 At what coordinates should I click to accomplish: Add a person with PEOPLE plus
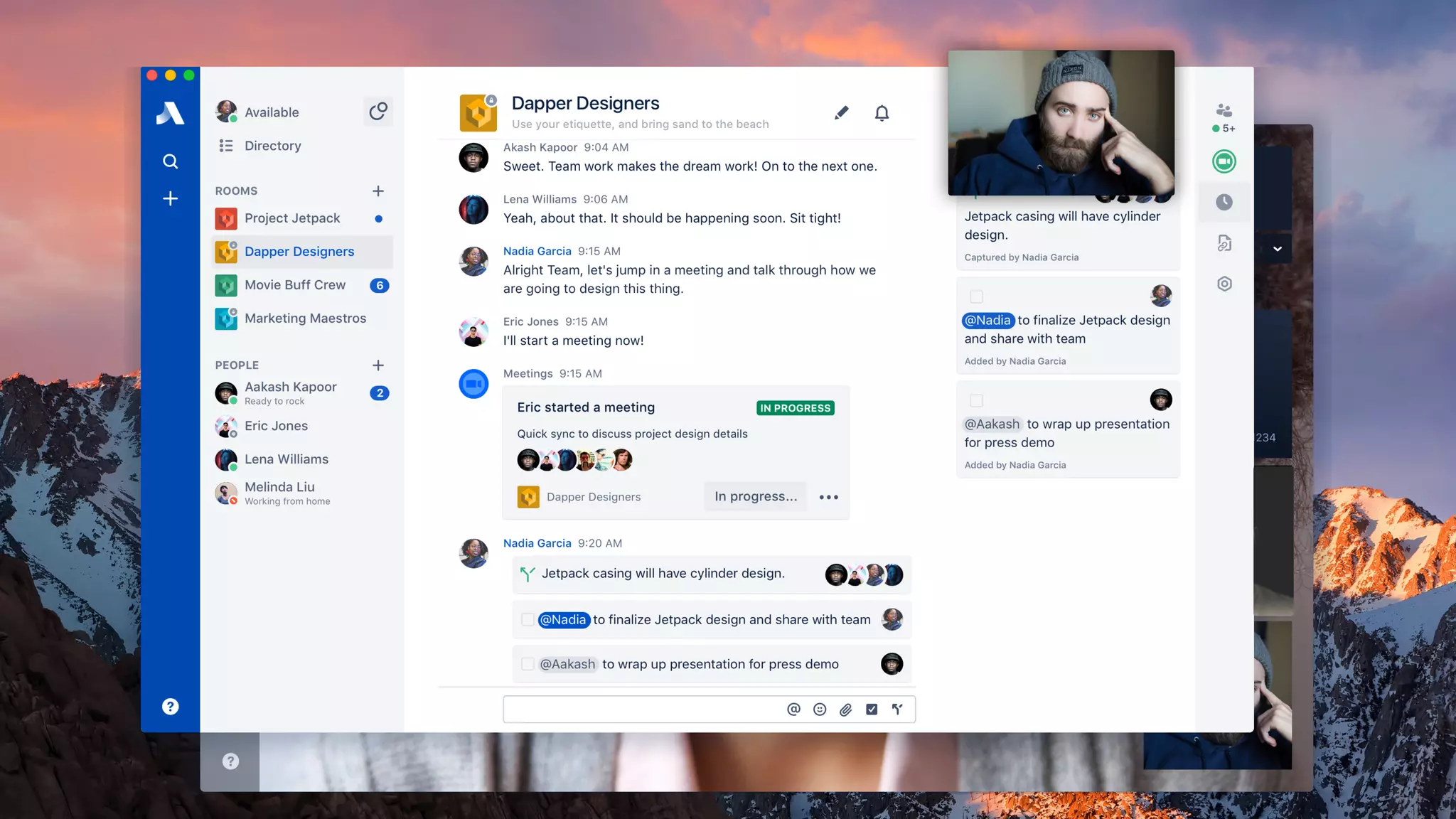378,365
